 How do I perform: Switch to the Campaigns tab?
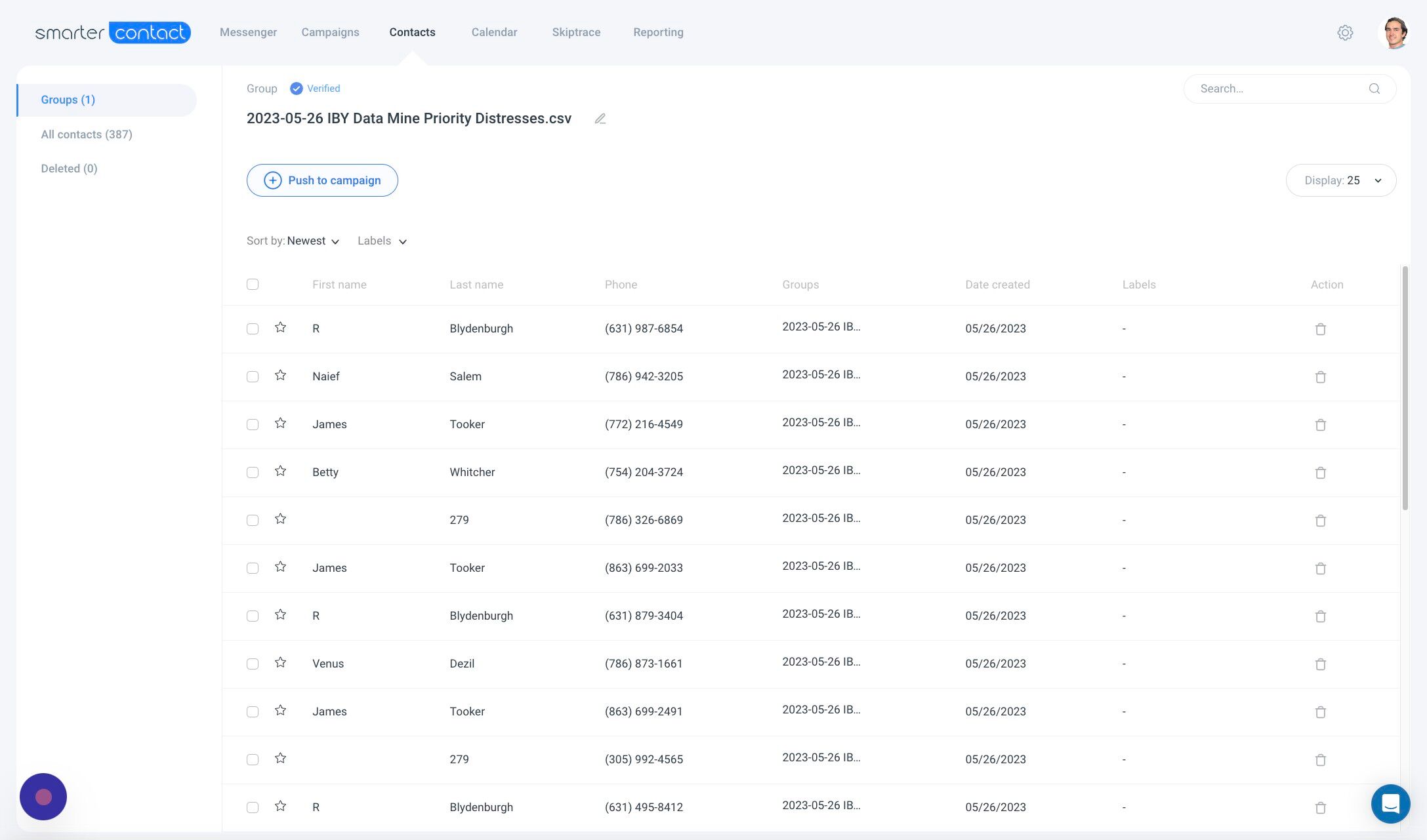point(330,32)
